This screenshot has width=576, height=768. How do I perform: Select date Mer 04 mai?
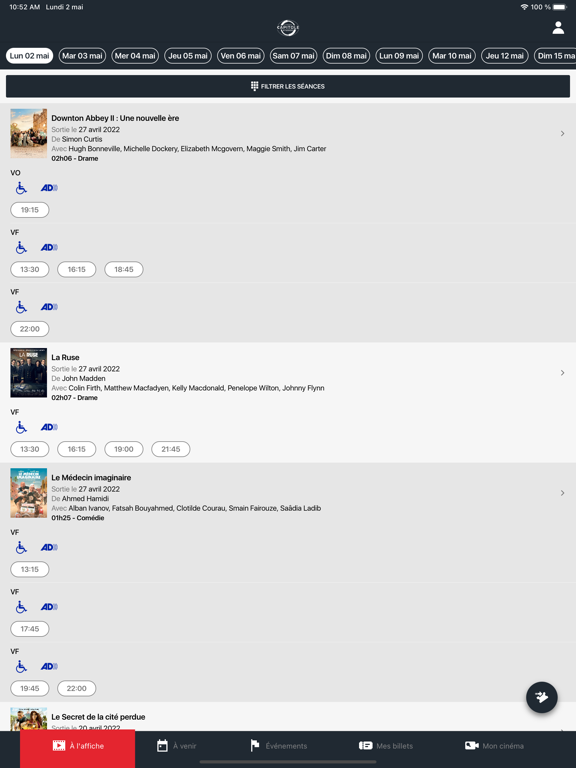(x=135, y=56)
